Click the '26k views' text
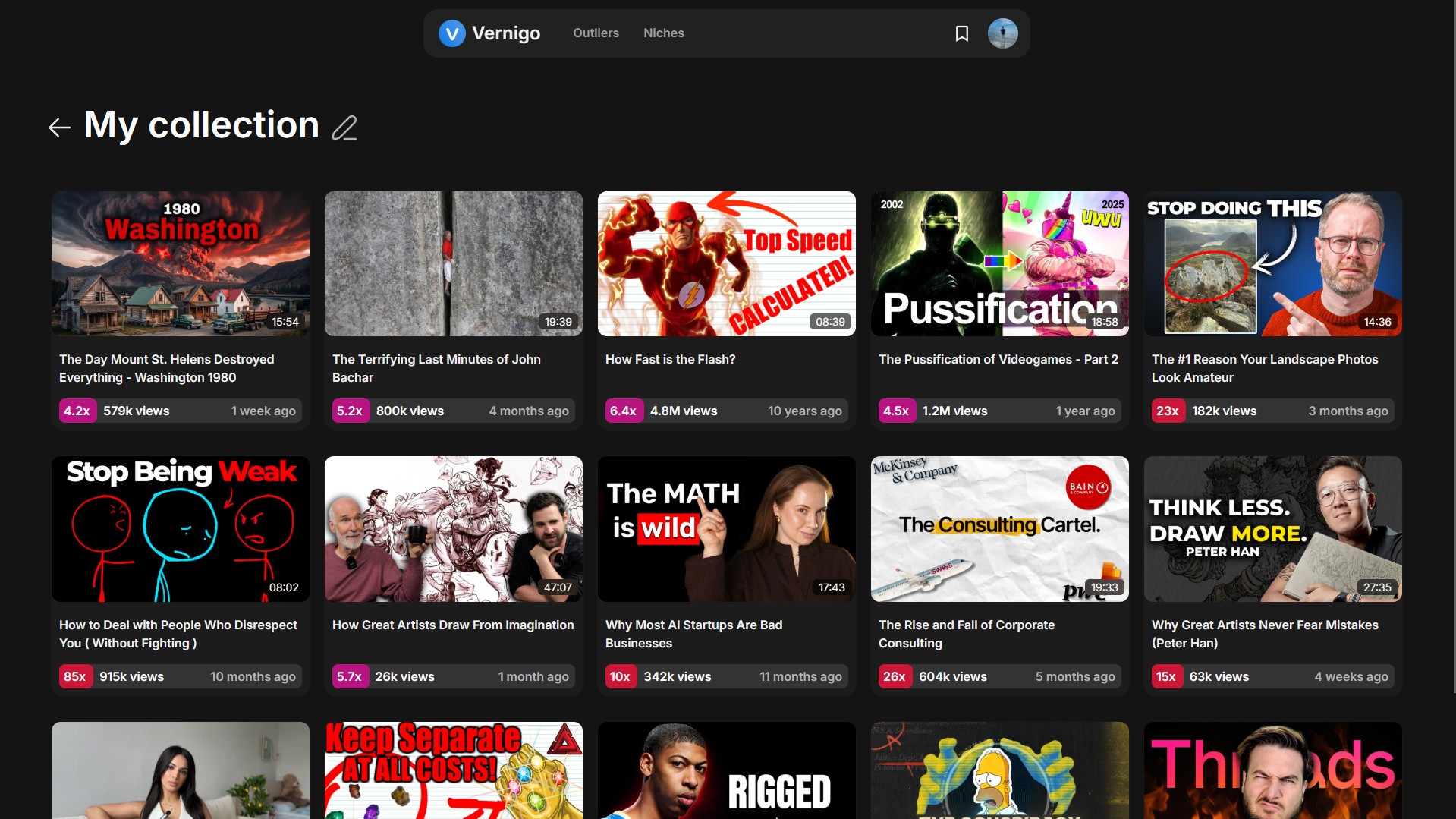 coord(405,676)
